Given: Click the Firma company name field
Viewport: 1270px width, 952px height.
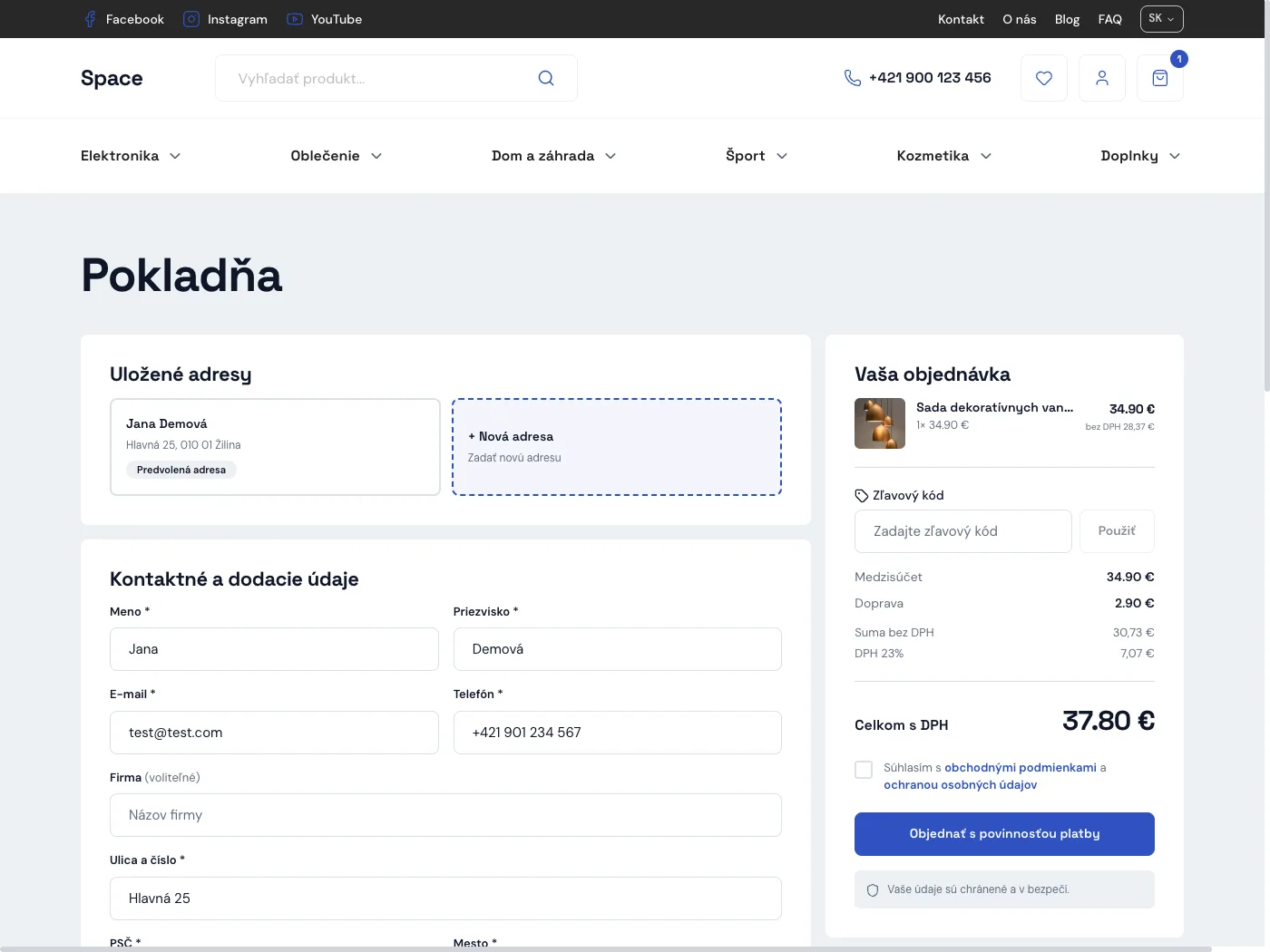Looking at the screenshot, I should click(x=445, y=815).
